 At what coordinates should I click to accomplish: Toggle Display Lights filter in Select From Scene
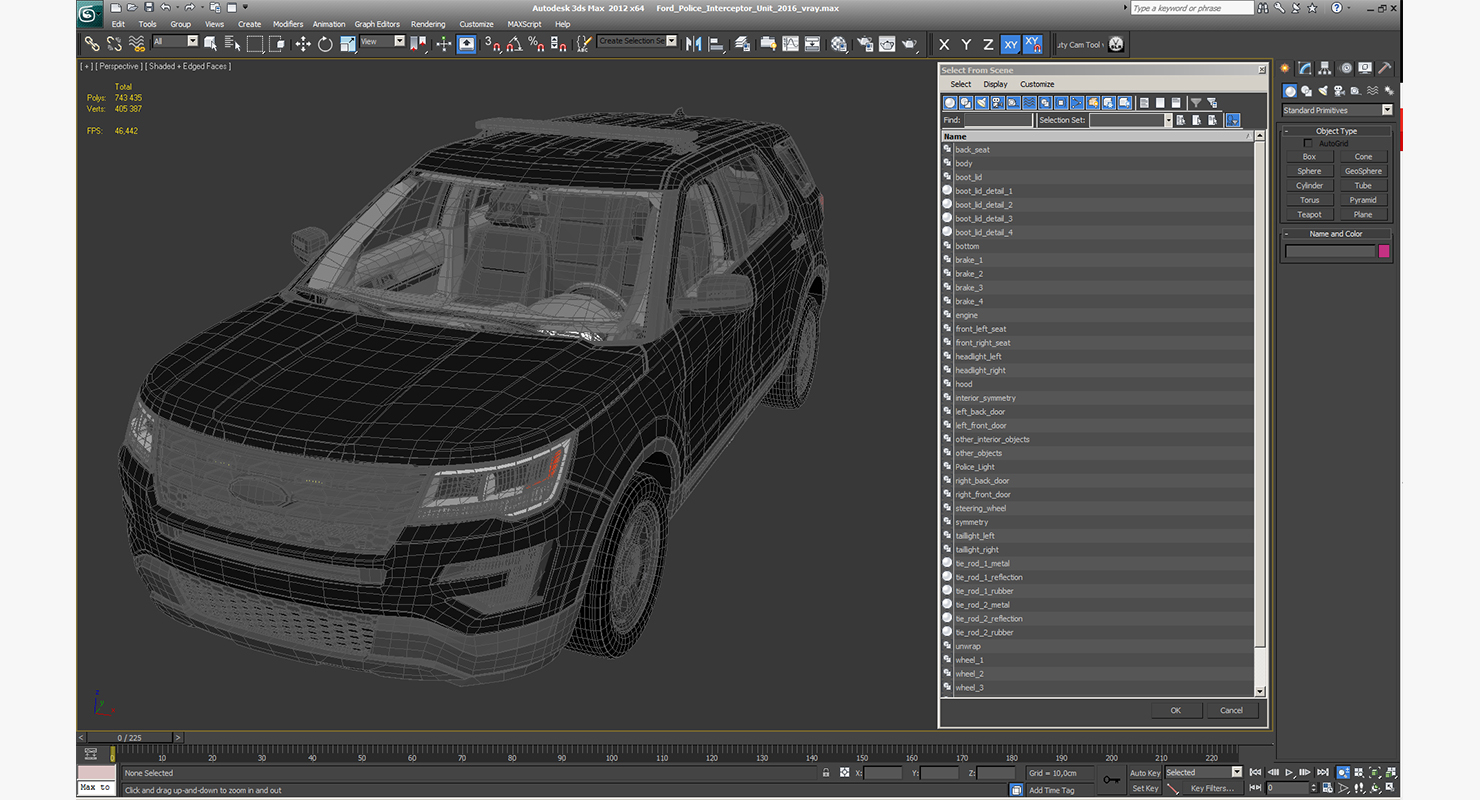click(982, 103)
